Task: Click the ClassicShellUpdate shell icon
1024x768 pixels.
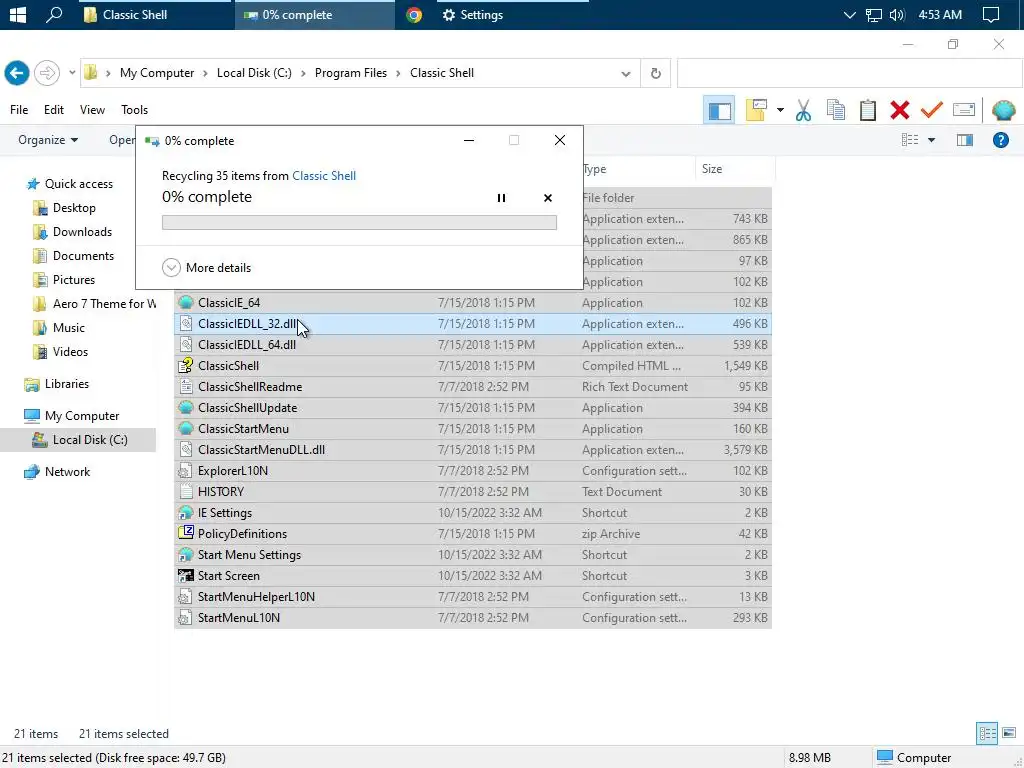Action: [x=186, y=408]
